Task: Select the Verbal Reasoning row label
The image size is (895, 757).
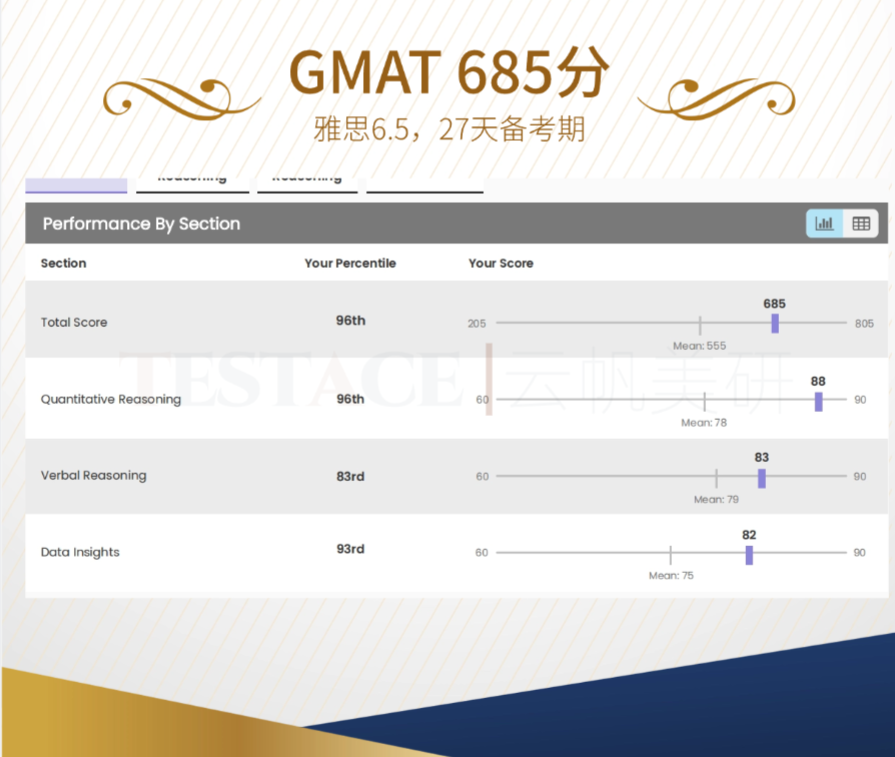Action: click(94, 476)
